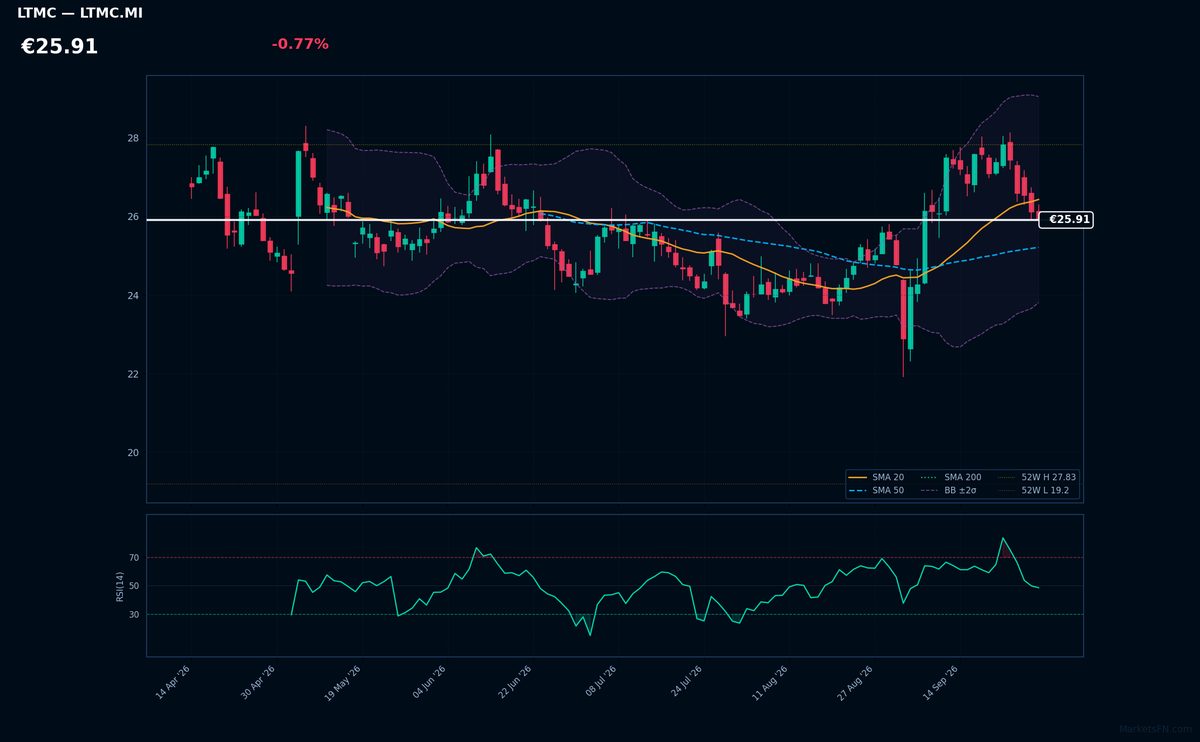The height and width of the screenshot is (742, 1200).
Task: Click the 27 Aug '26 date label
Action: tap(856, 682)
